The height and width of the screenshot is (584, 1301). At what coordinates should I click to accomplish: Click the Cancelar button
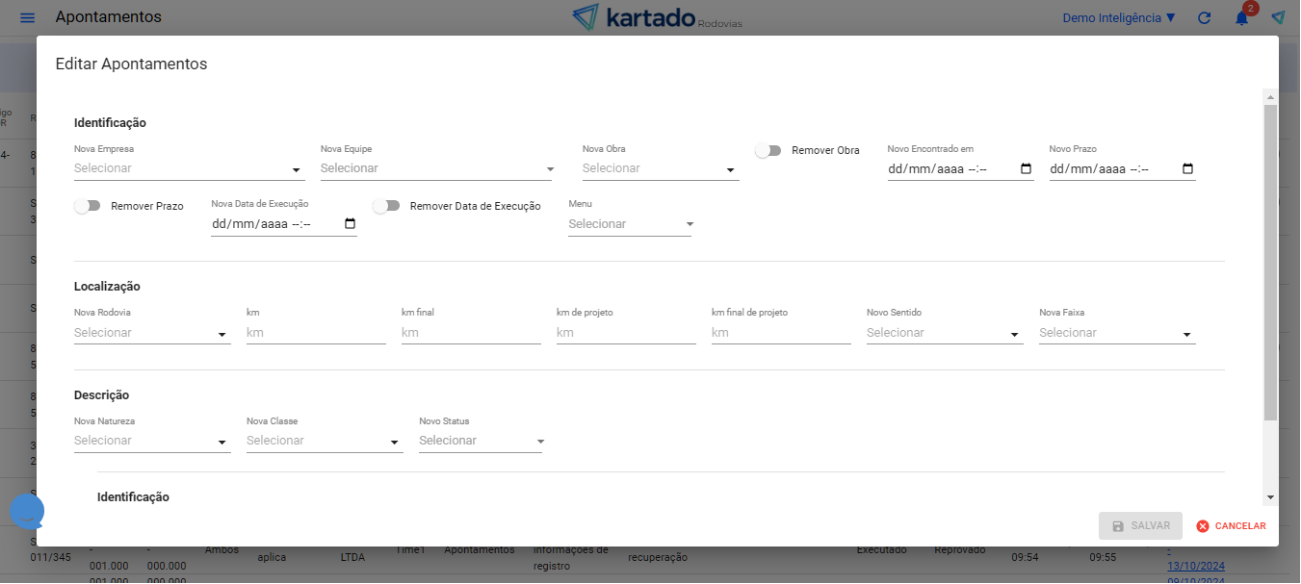tap(1231, 526)
